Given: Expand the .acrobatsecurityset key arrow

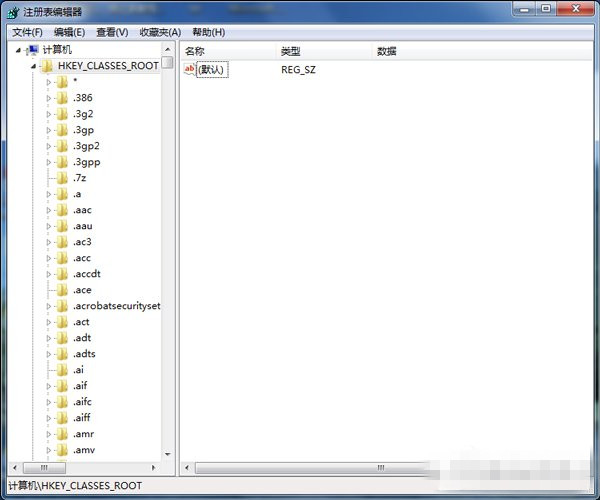Looking at the screenshot, I should tap(49, 306).
